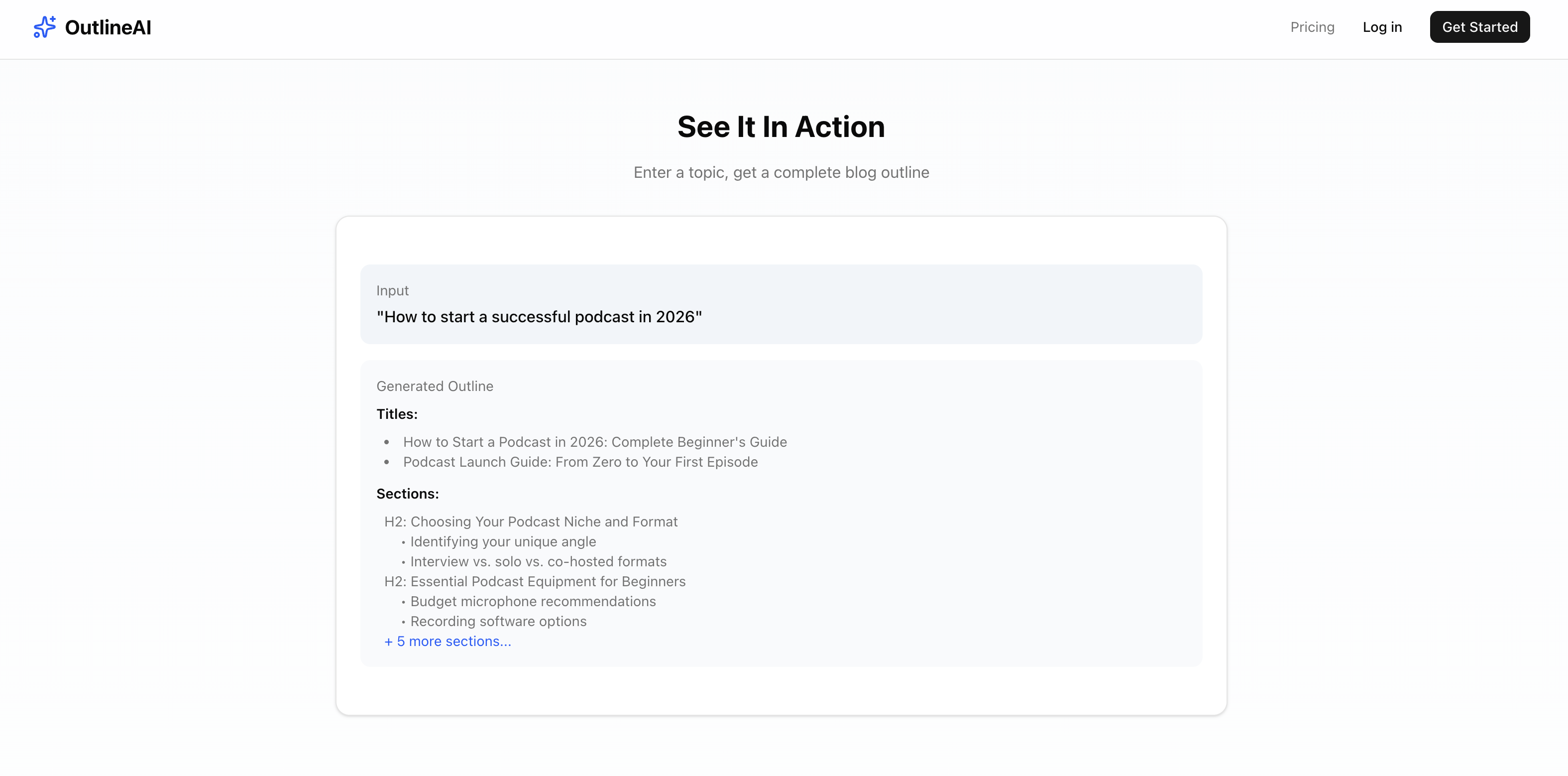The width and height of the screenshot is (1568, 776).
Task: Click the OutlineAI sparkle logo icon
Action: point(44,27)
